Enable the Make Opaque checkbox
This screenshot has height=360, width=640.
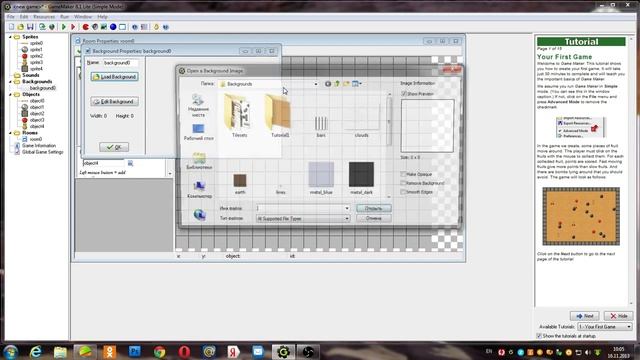click(x=403, y=174)
